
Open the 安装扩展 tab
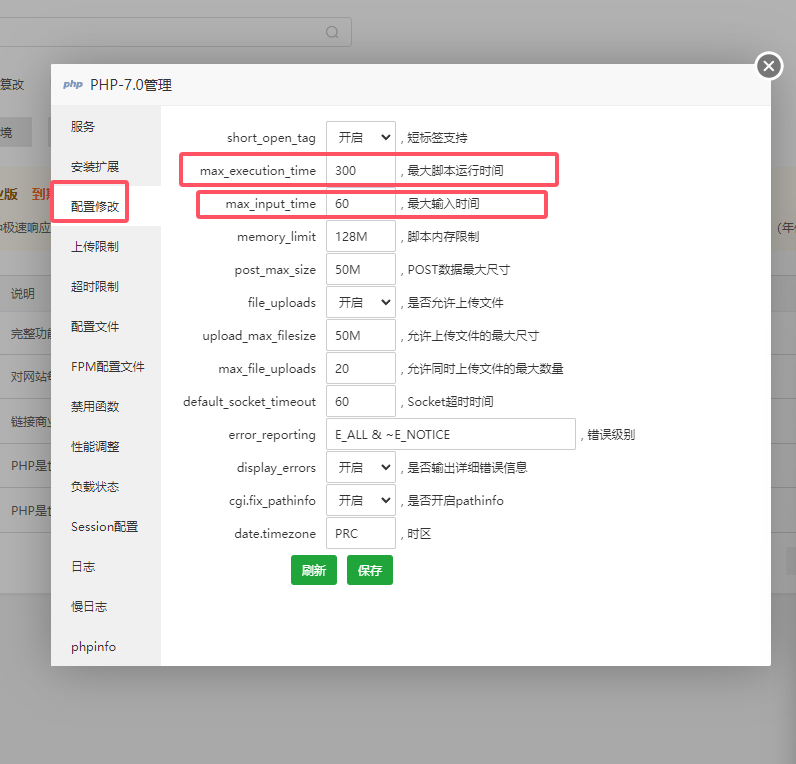(x=106, y=167)
